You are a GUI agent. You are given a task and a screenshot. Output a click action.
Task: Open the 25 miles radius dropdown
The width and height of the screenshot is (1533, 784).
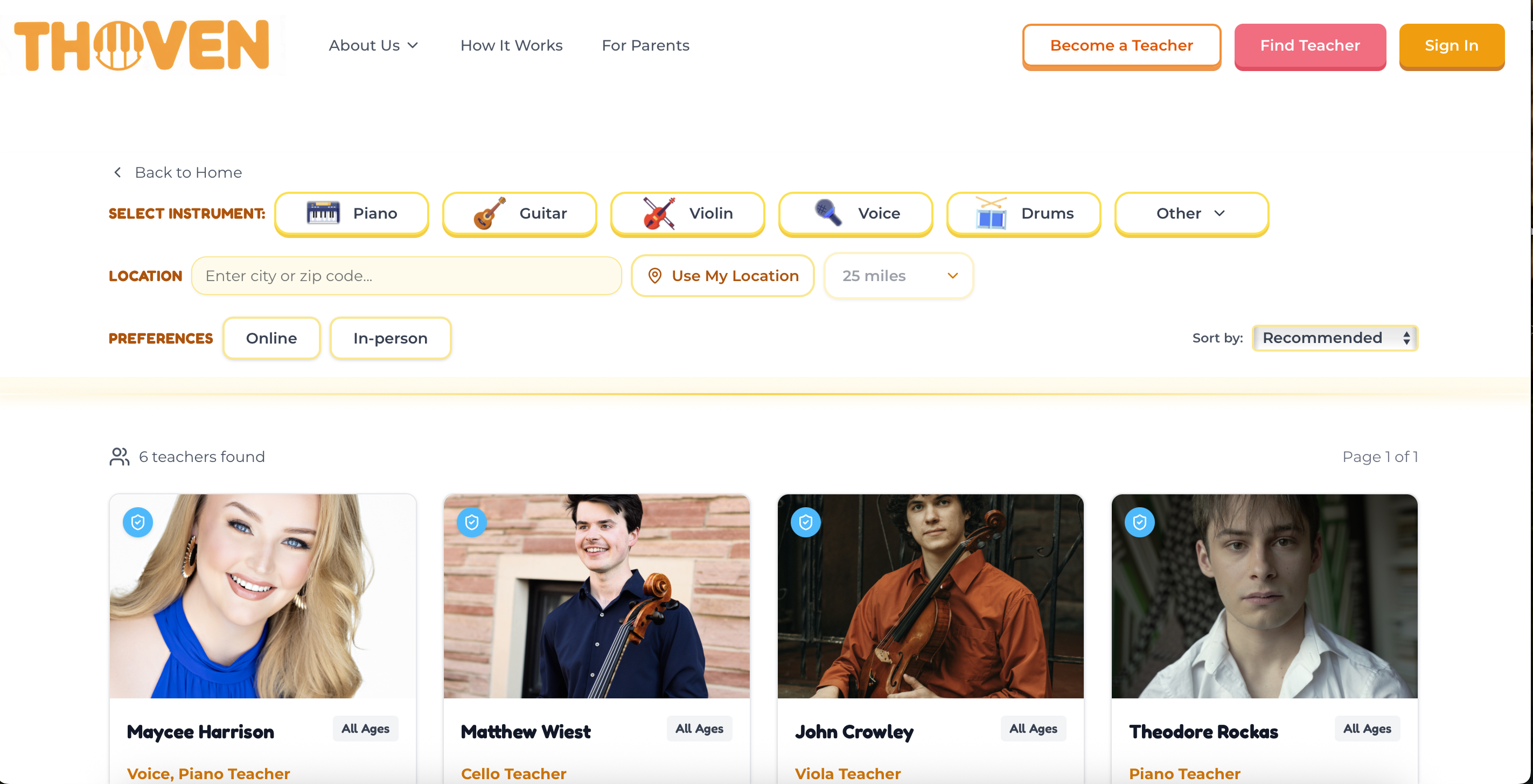[898, 276]
